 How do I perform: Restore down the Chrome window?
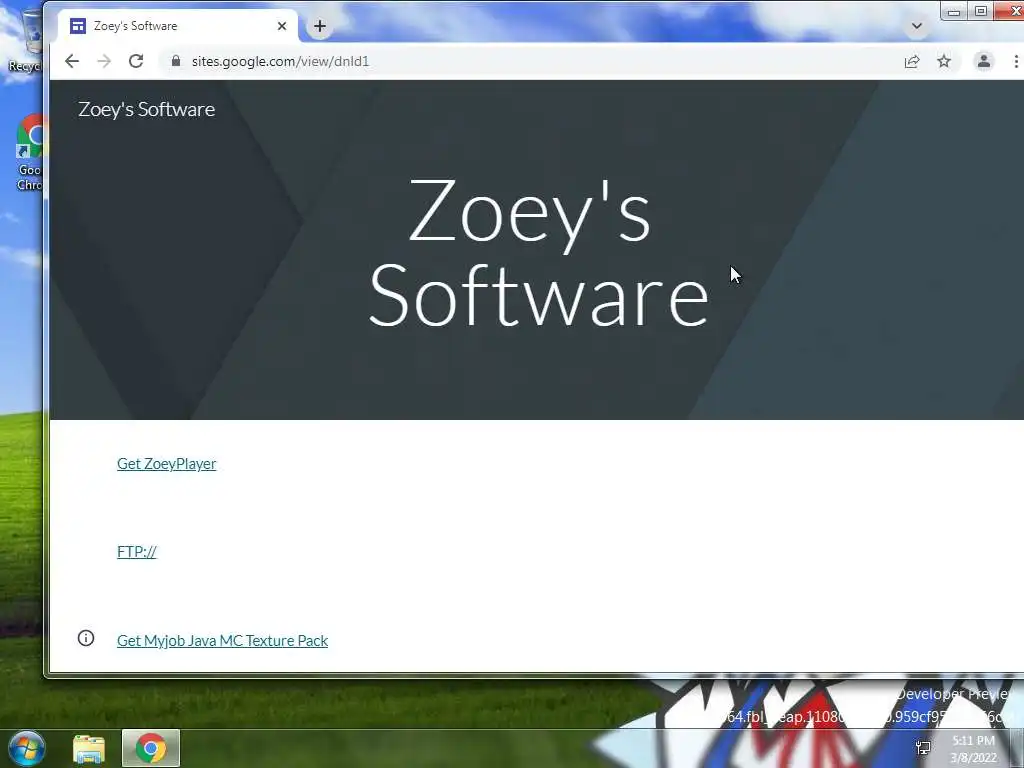pyautogui.click(x=980, y=11)
